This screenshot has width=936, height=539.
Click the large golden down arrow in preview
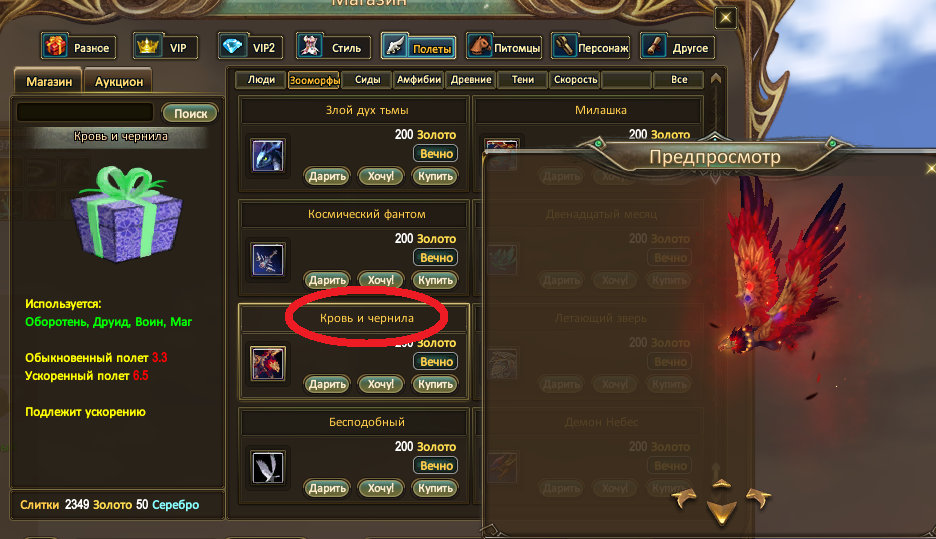tap(722, 512)
